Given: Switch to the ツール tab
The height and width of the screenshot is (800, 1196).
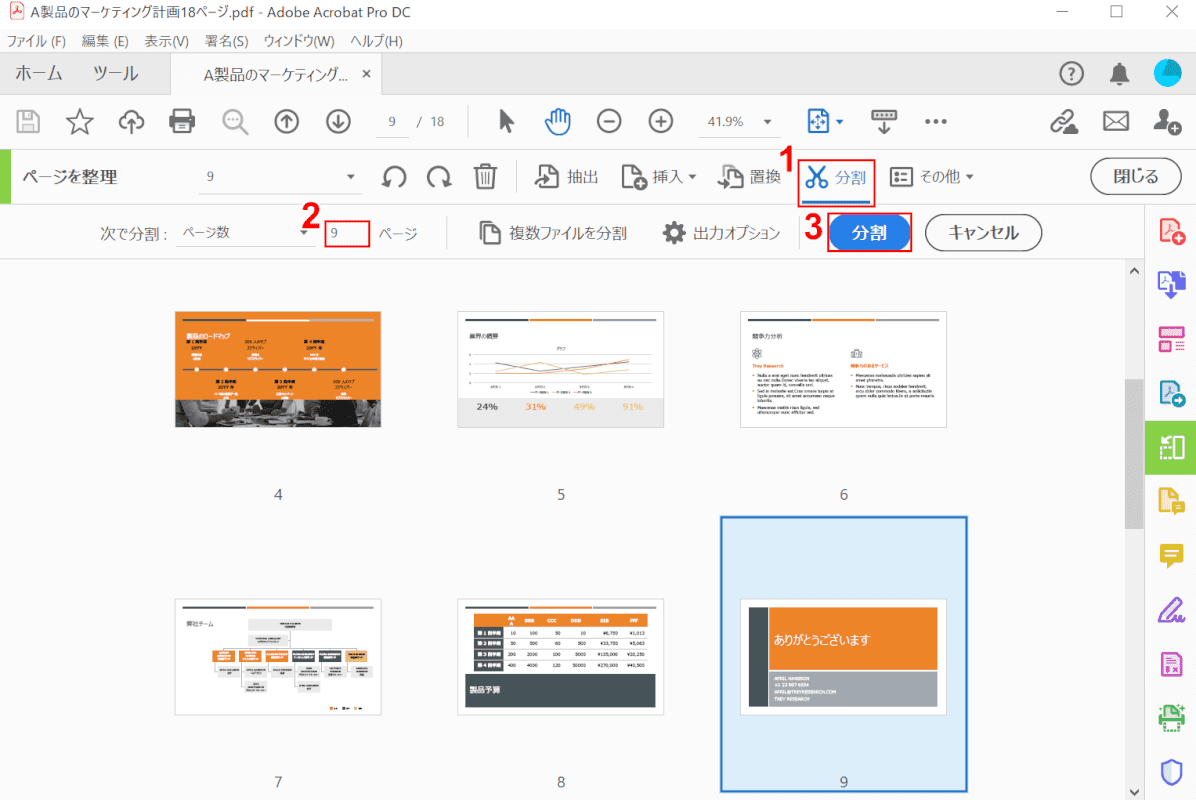Looking at the screenshot, I should (x=116, y=73).
